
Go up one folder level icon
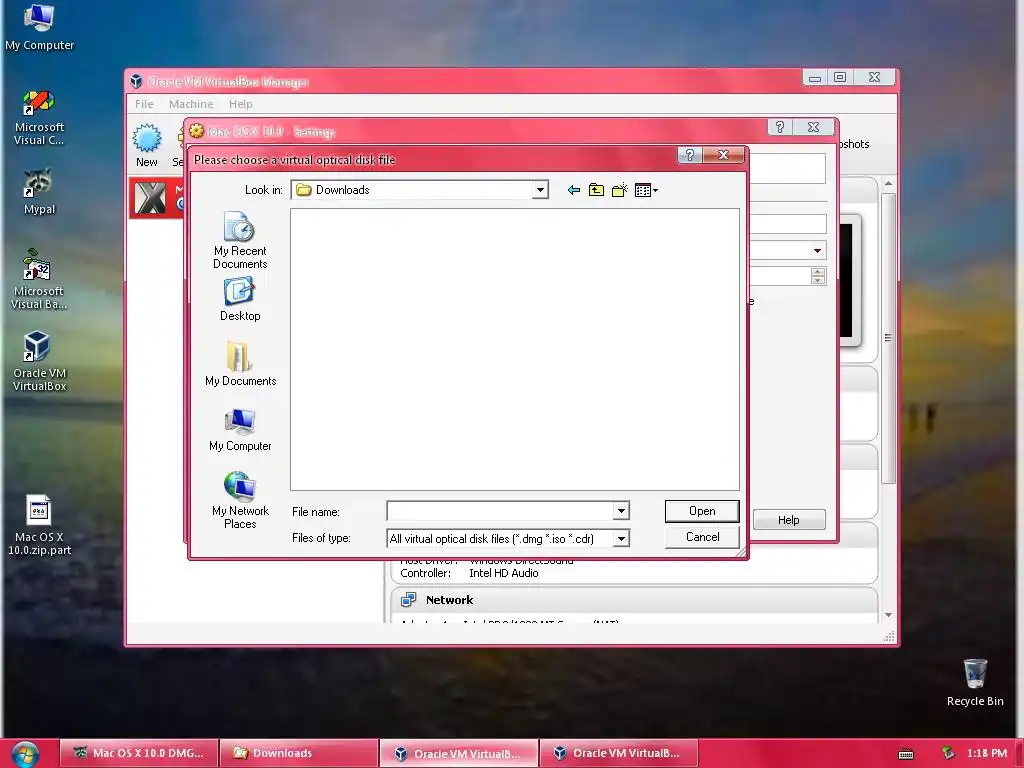pyautogui.click(x=596, y=190)
